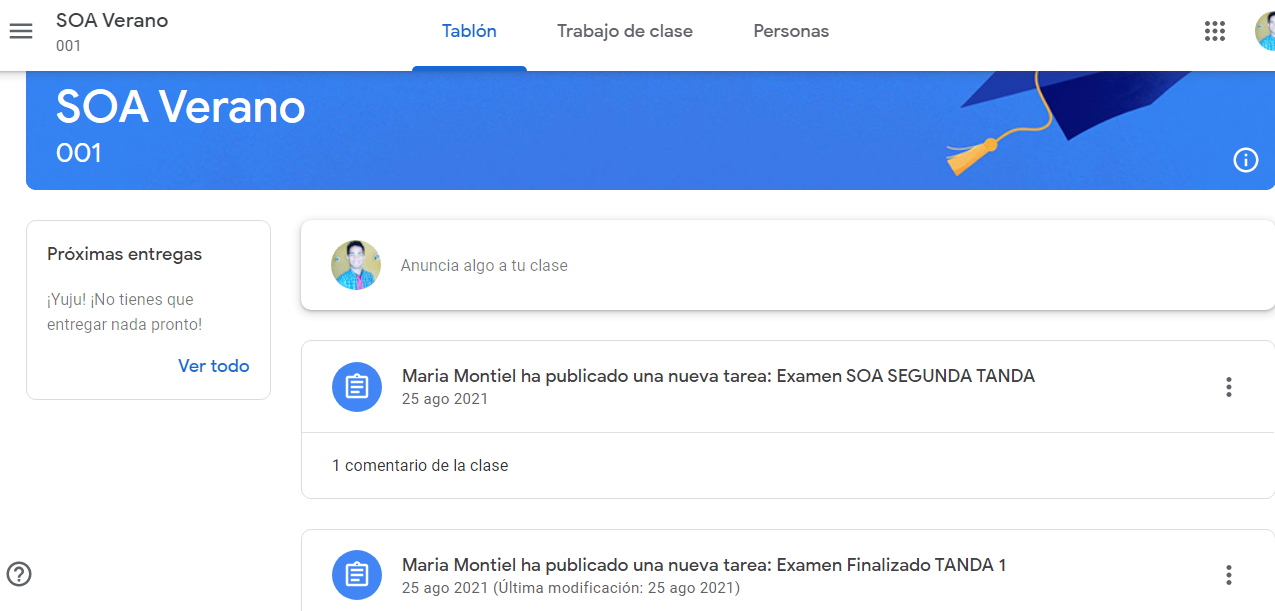Click the SOA Verano banner title
The height and width of the screenshot is (611, 1275).
(181, 106)
